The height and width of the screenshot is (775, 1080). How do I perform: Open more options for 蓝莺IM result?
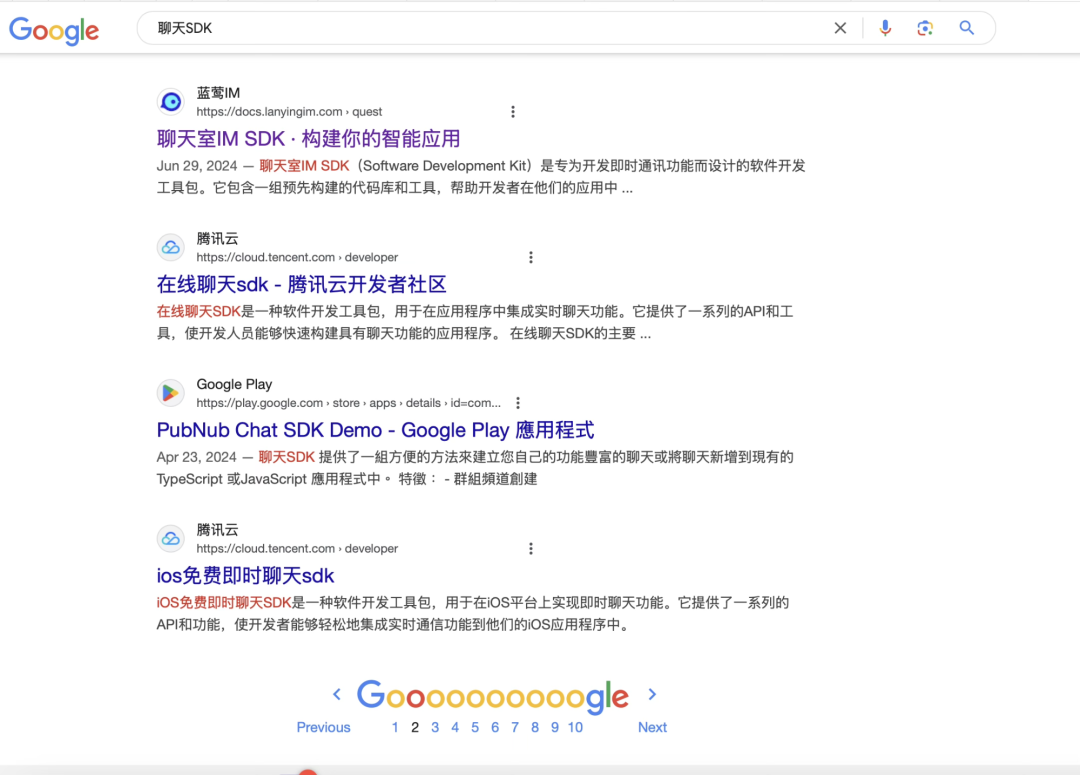[513, 112]
